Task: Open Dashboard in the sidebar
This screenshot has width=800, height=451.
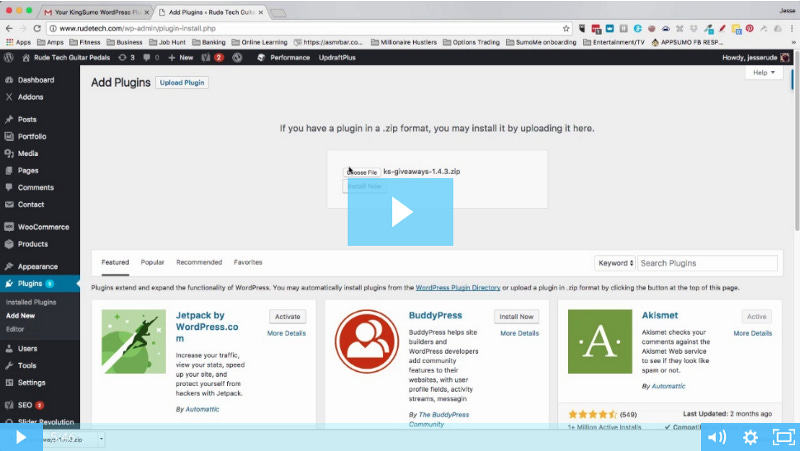Action: pos(36,80)
